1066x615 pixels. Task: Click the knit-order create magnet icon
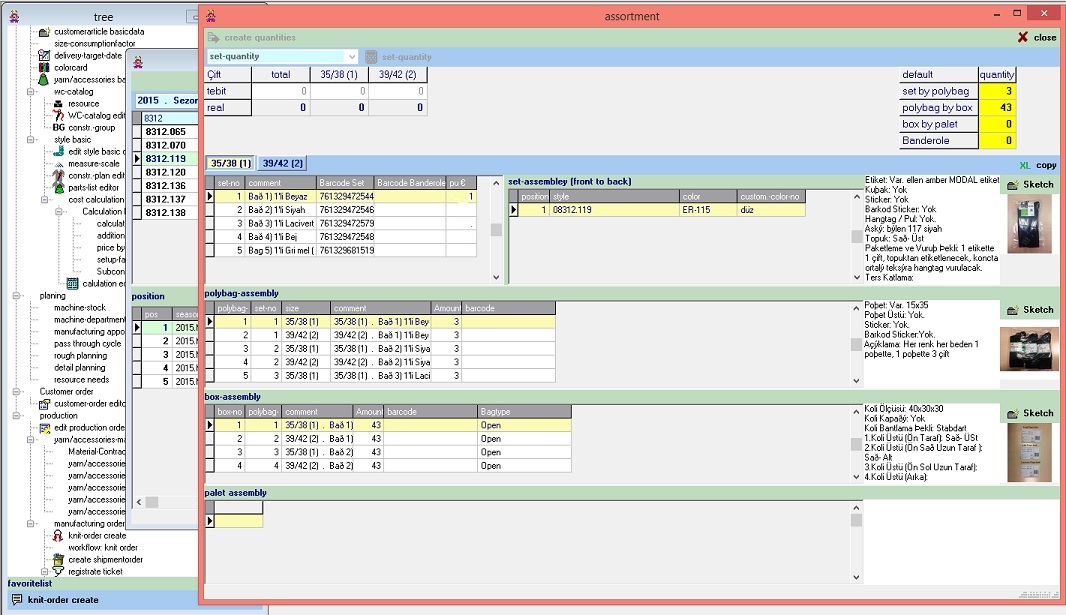58,535
